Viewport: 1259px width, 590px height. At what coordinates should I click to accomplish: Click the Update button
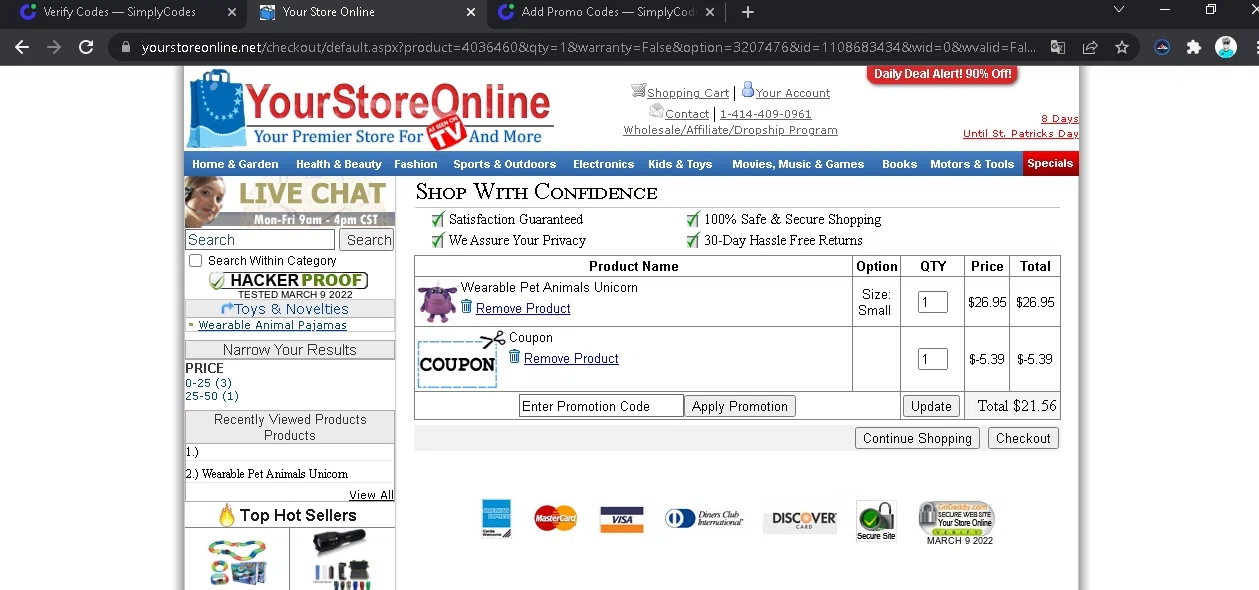coord(931,406)
